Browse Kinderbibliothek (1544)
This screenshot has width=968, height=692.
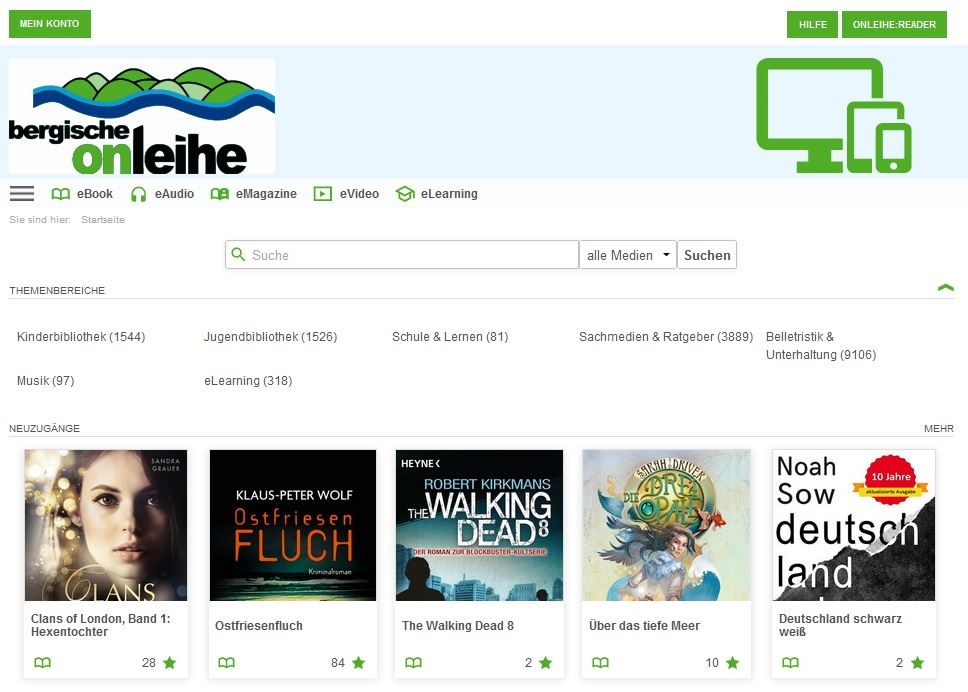[x=81, y=337]
